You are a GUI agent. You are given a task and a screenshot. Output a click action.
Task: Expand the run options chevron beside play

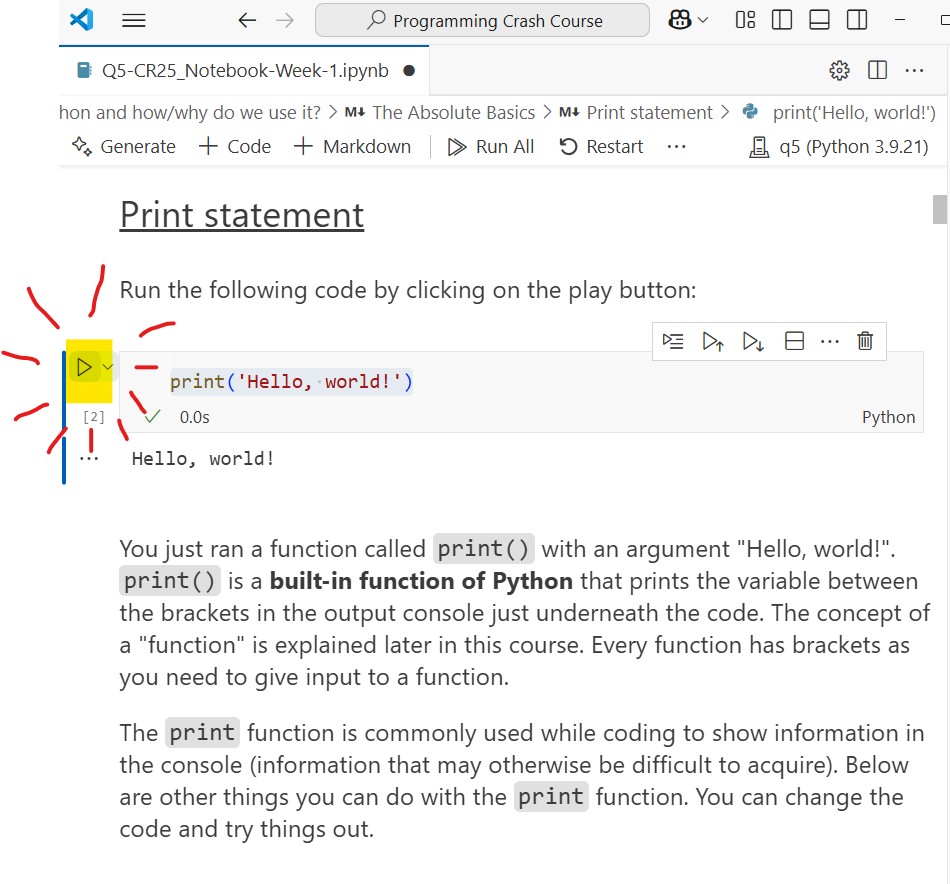(x=107, y=367)
